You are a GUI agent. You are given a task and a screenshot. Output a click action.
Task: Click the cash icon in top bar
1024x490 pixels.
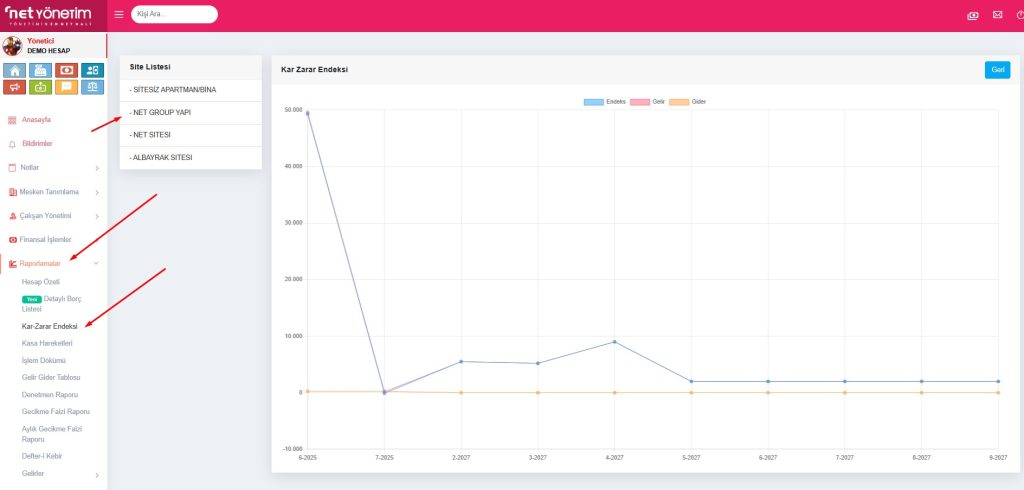[x=973, y=15]
